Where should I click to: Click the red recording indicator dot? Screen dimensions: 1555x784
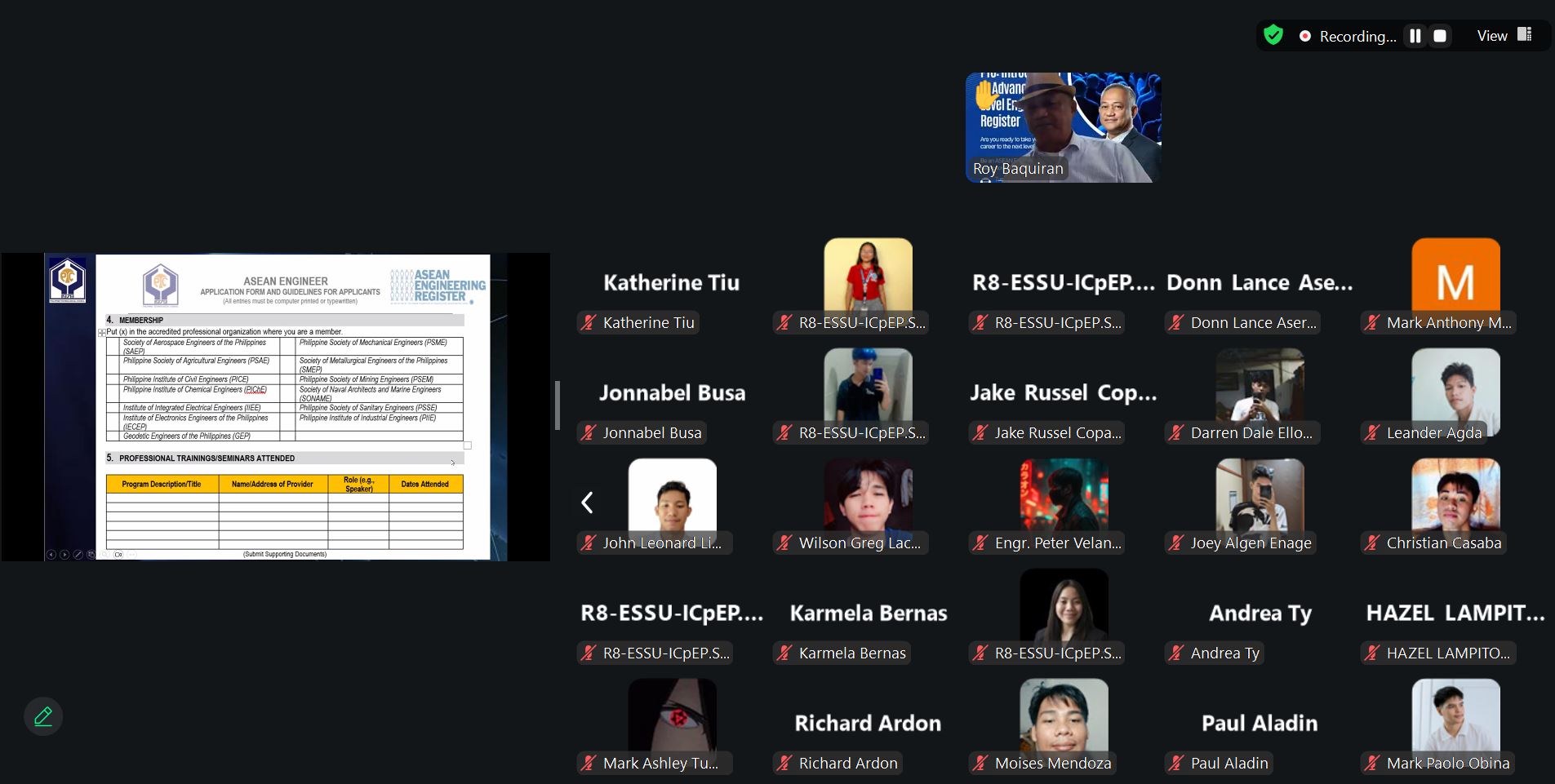1305,36
